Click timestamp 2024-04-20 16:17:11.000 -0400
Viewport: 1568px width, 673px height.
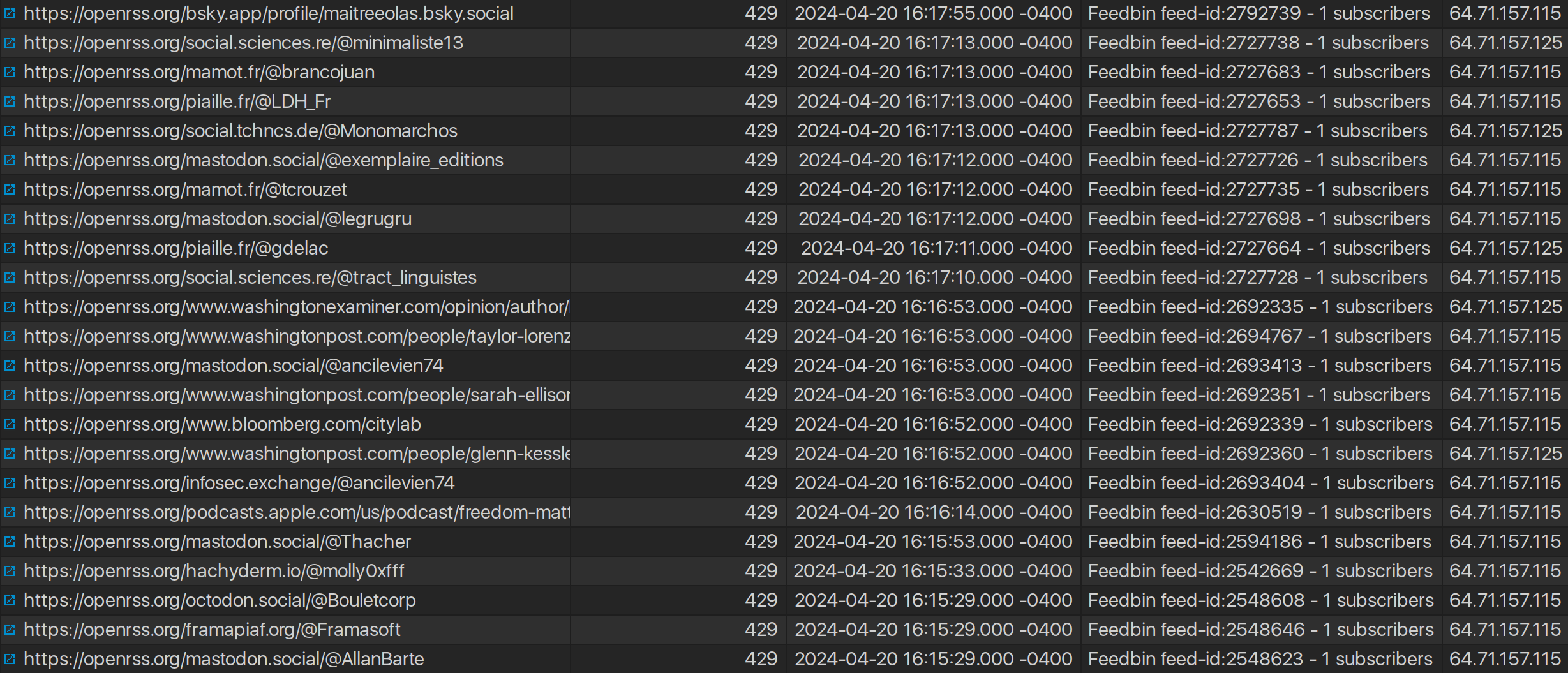[937, 248]
